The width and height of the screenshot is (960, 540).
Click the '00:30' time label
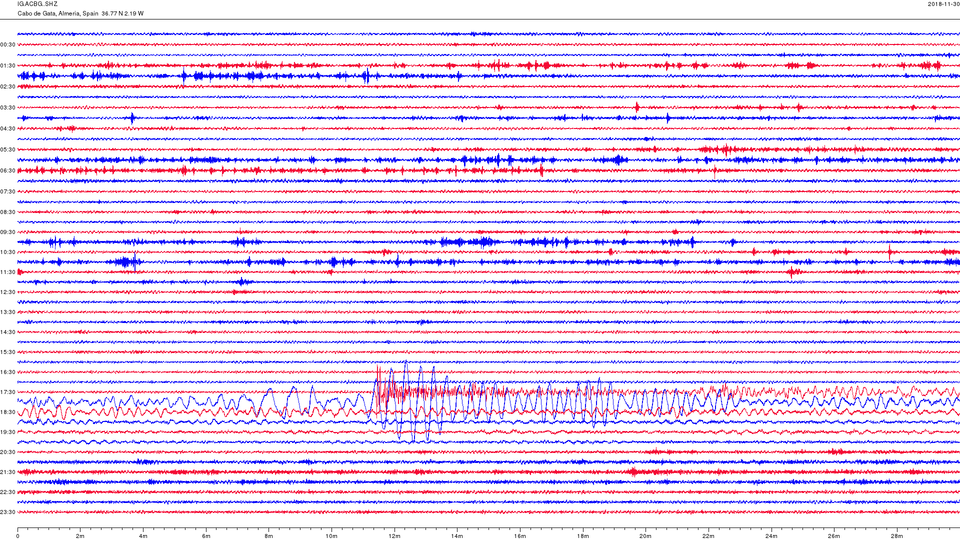click(x=8, y=45)
